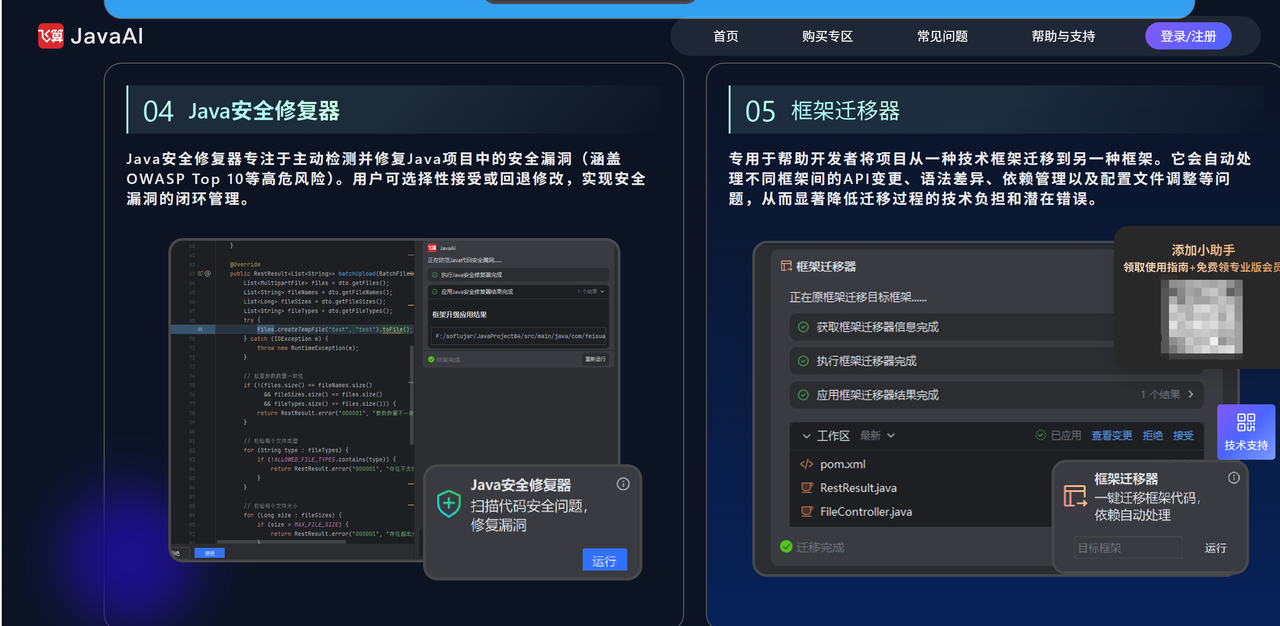The height and width of the screenshot is (626, 1280).
Task: Click the 目标框架 input field
Action: click(x=1128, y=548)
